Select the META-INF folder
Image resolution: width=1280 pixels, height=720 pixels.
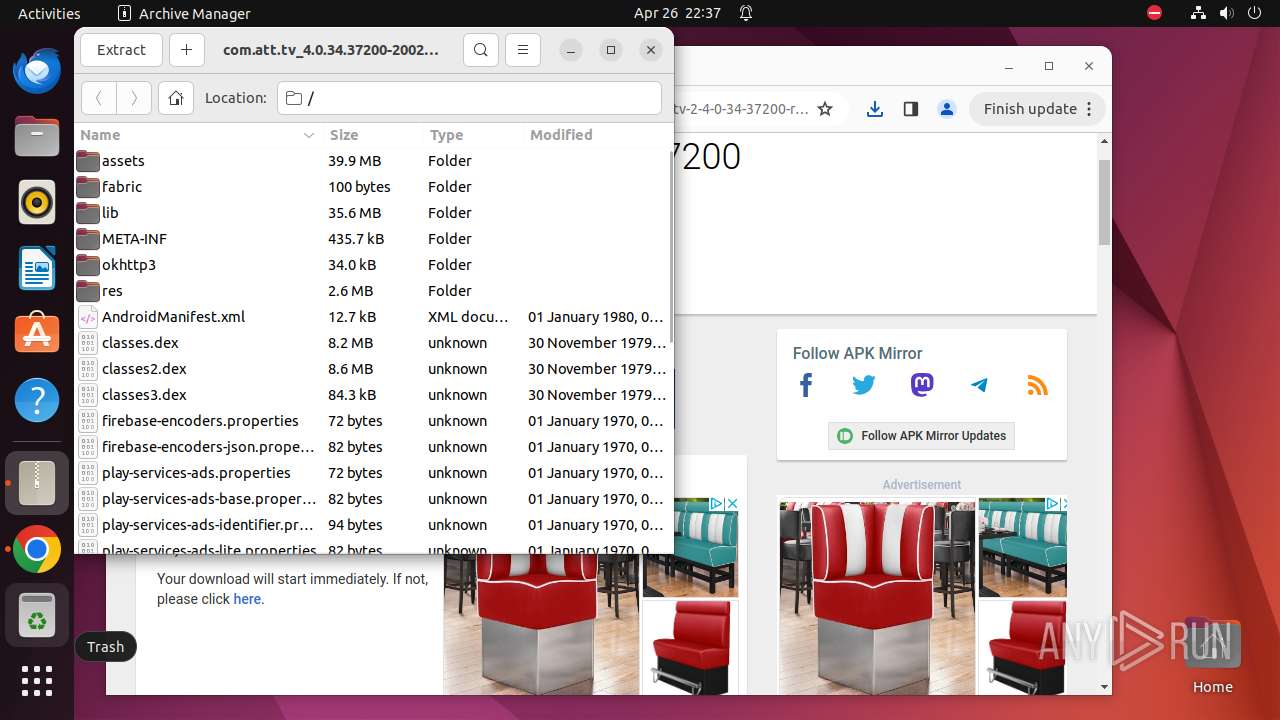372,239
